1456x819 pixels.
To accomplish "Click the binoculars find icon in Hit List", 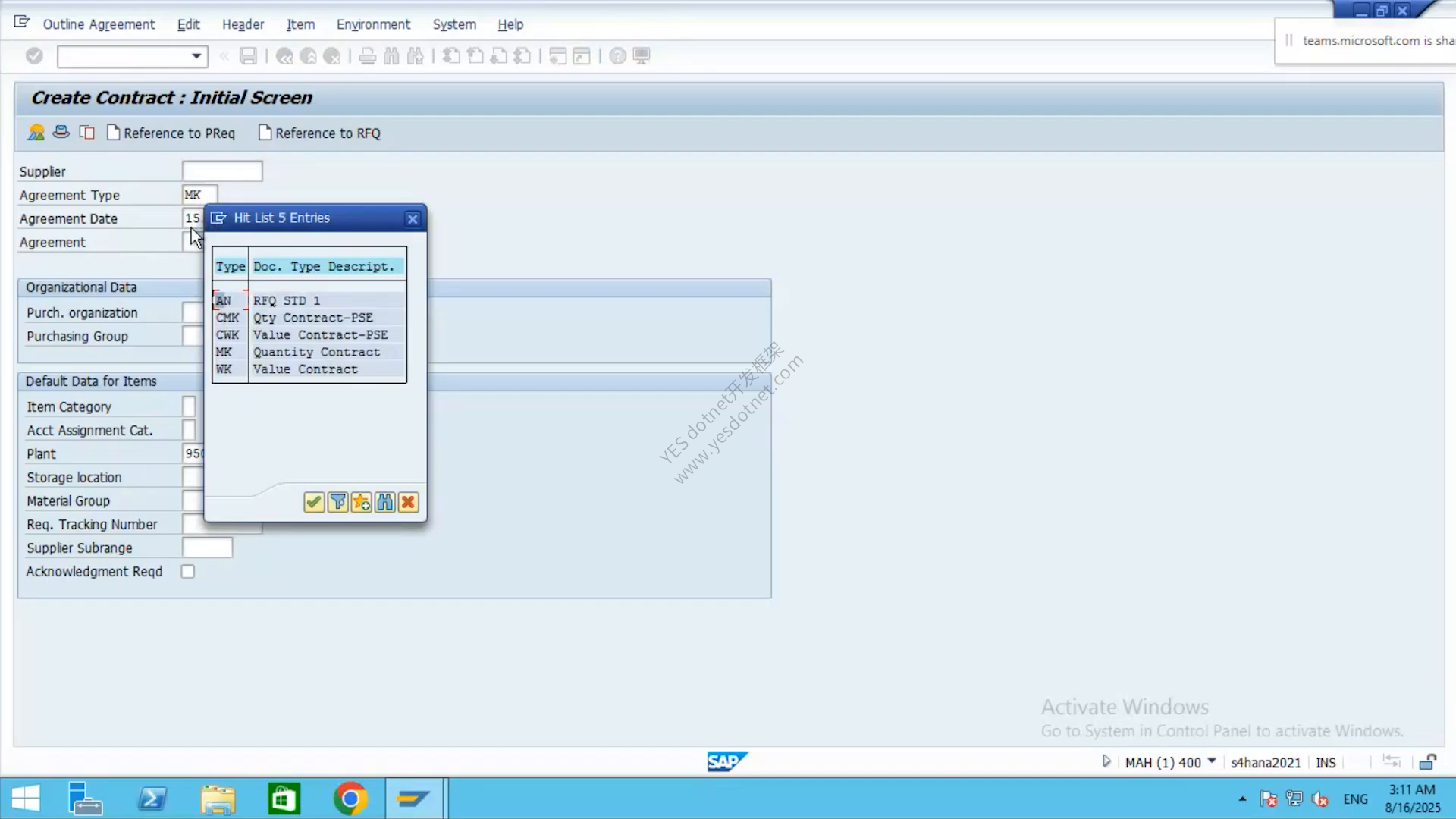I will pos(385,502).
